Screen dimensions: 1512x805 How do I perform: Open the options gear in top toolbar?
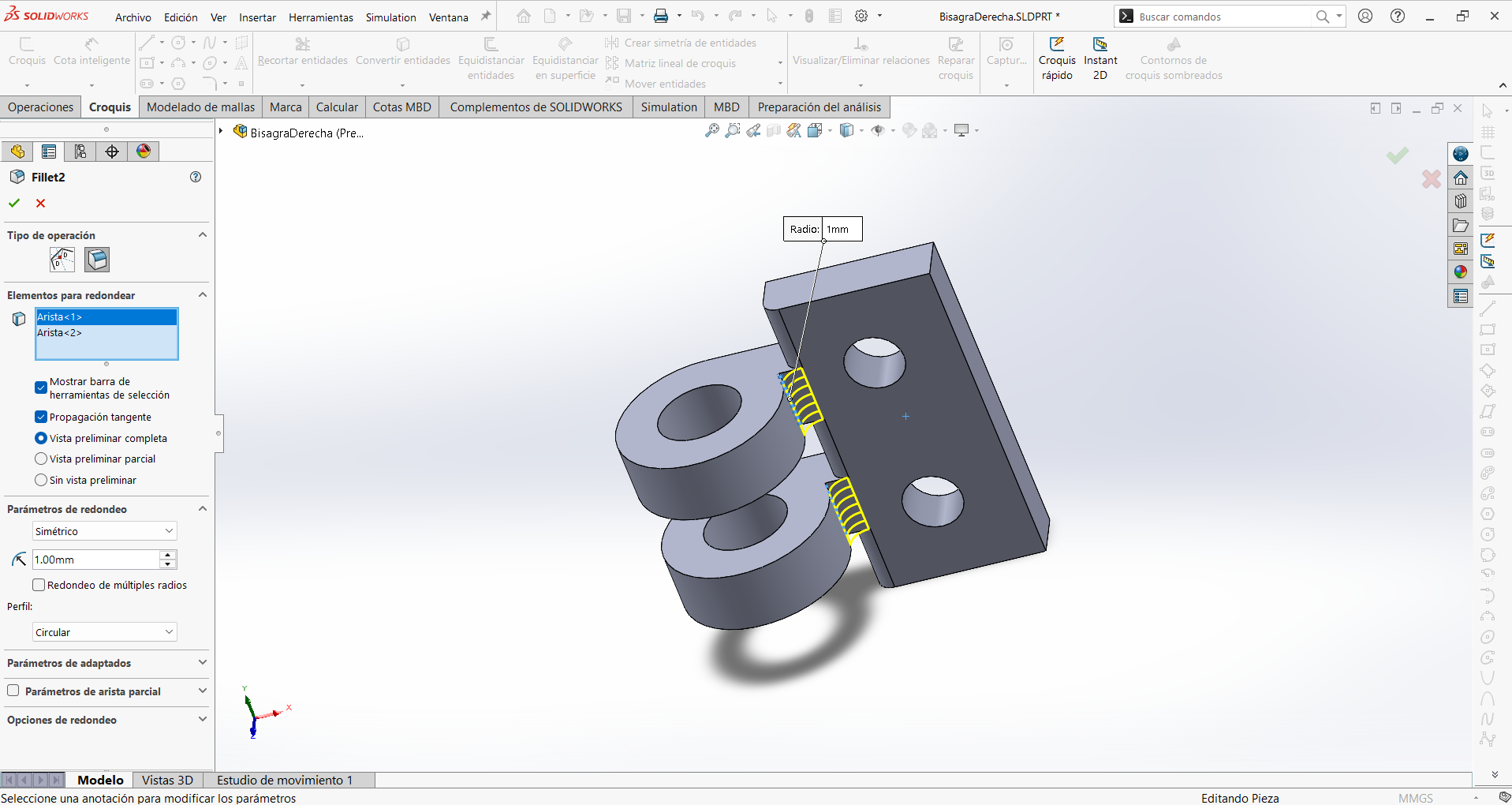(x=861, y=16)
